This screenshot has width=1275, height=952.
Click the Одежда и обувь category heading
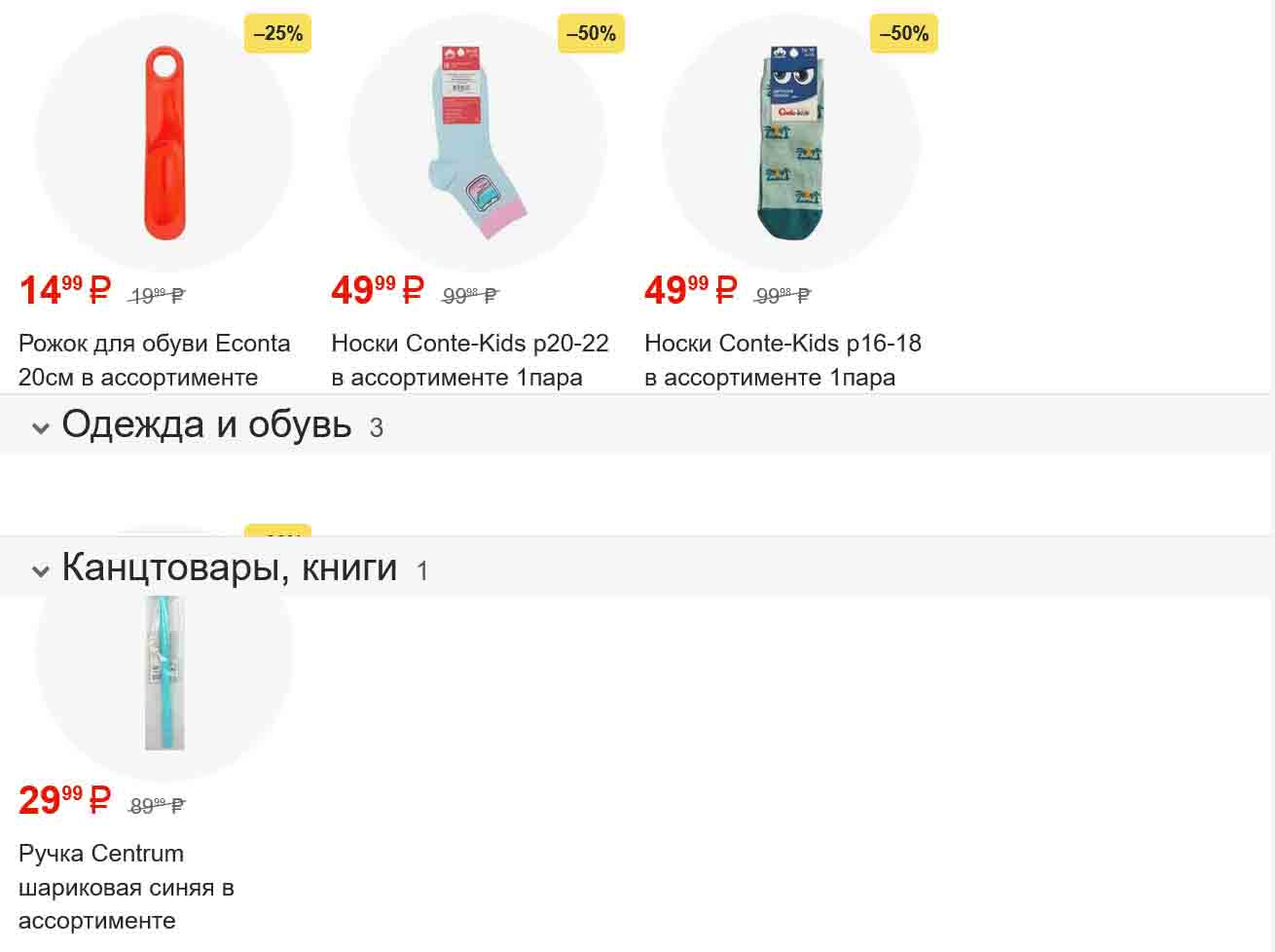tap(206, 424)
